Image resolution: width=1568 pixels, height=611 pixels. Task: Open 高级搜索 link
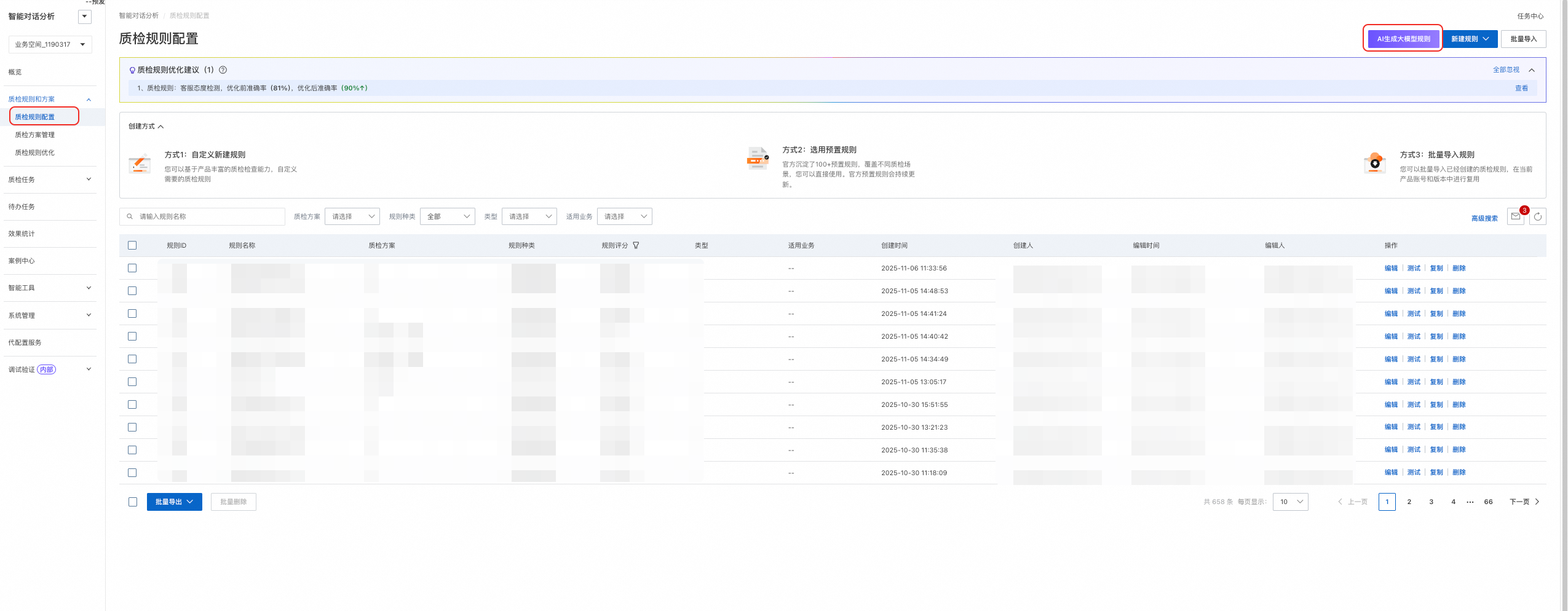click(x=1484, y=218)
